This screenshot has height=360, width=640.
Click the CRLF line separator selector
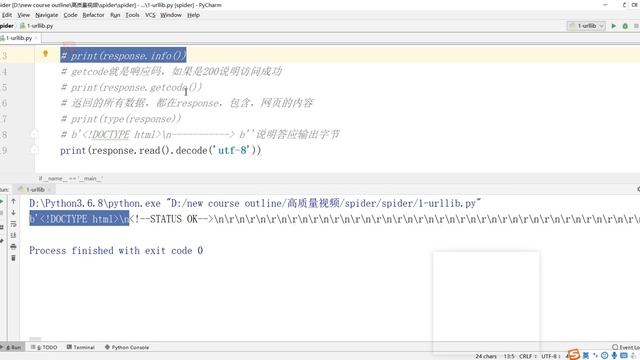pyautogui.click(x=526, y=356)
